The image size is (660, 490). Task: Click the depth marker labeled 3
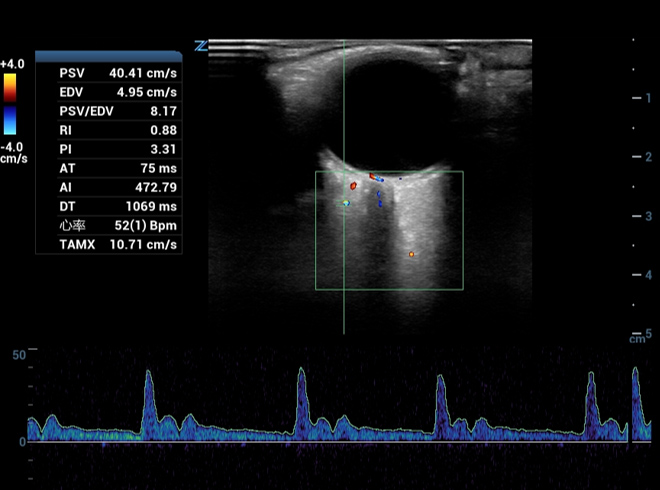(x=648, y=216)
